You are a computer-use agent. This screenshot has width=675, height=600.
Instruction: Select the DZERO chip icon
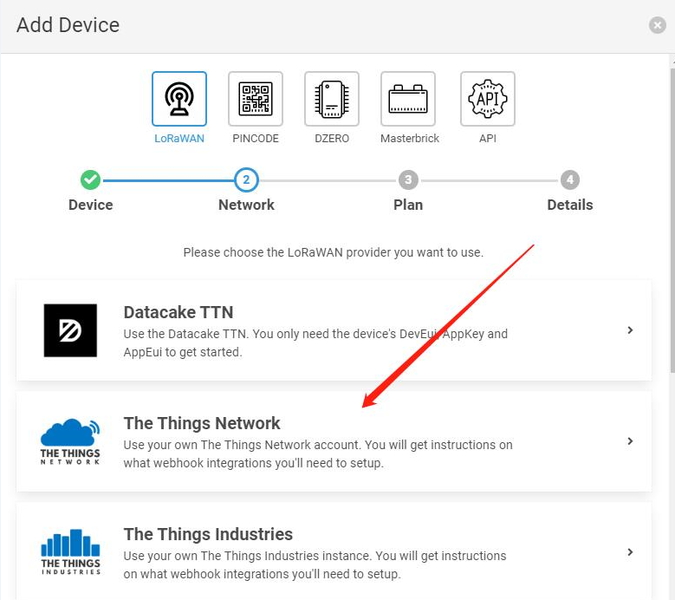pos(331,99)
